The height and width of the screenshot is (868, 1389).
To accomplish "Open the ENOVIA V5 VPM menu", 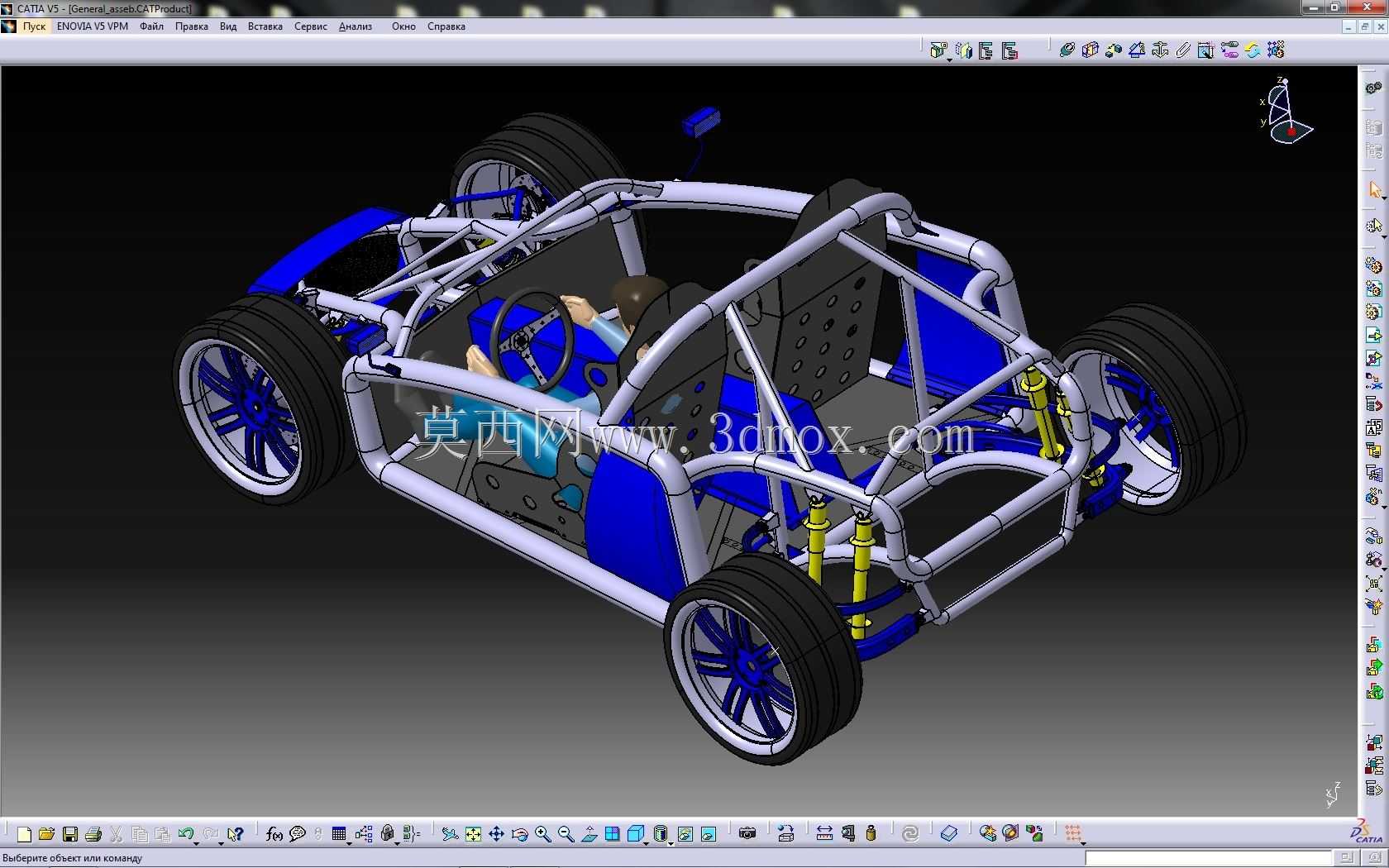I will pos(93,26).
